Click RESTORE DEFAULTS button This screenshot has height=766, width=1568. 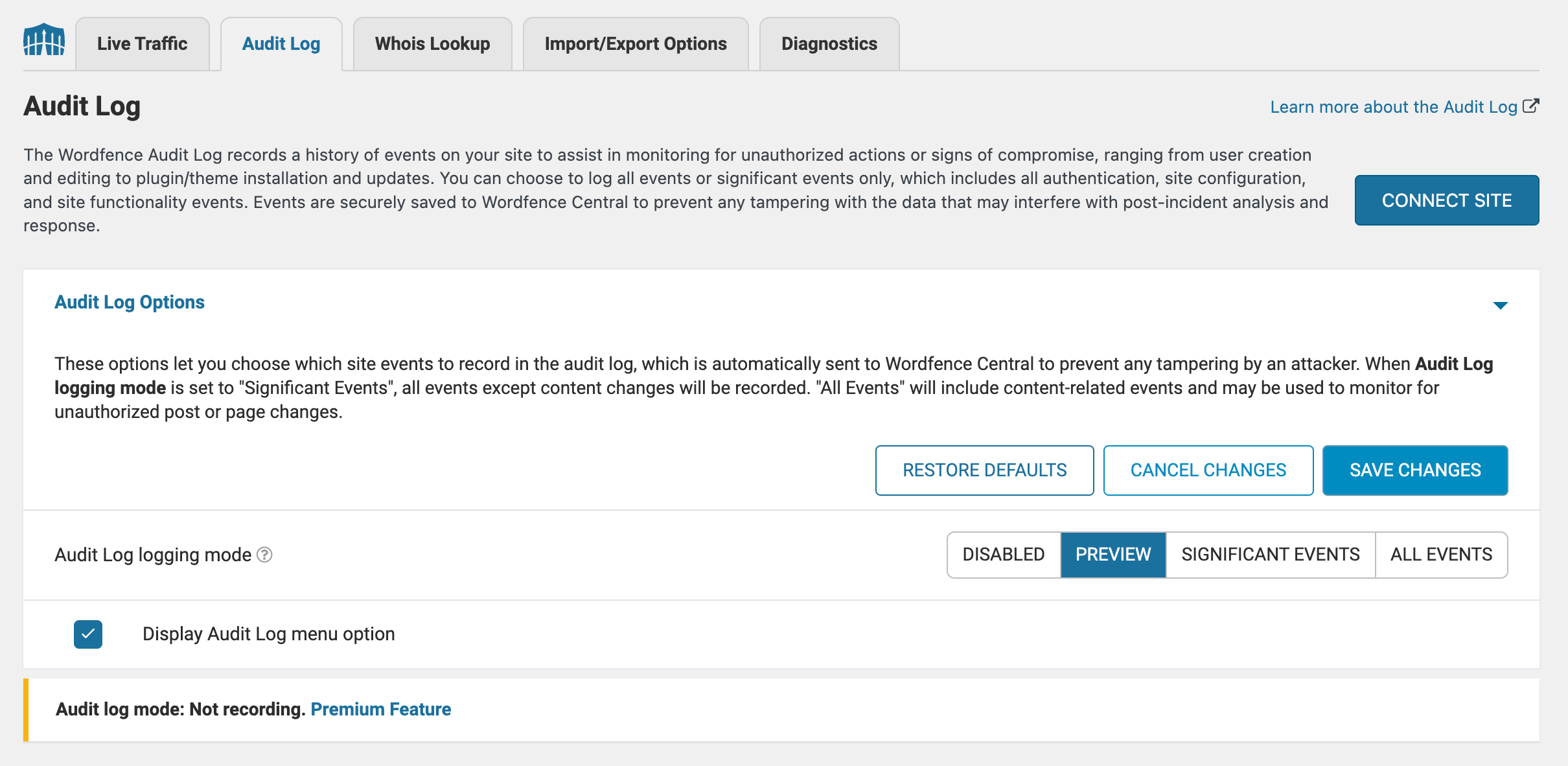click(x=983, y=470)
